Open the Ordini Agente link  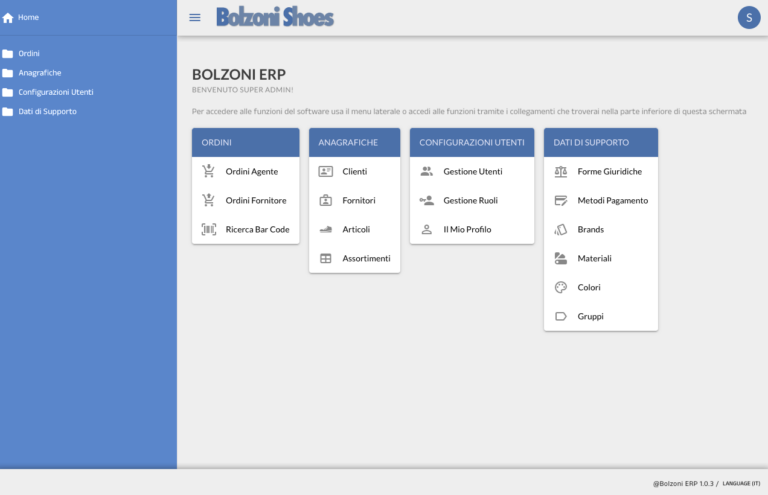pyautogui.click(x=252, y=171)
